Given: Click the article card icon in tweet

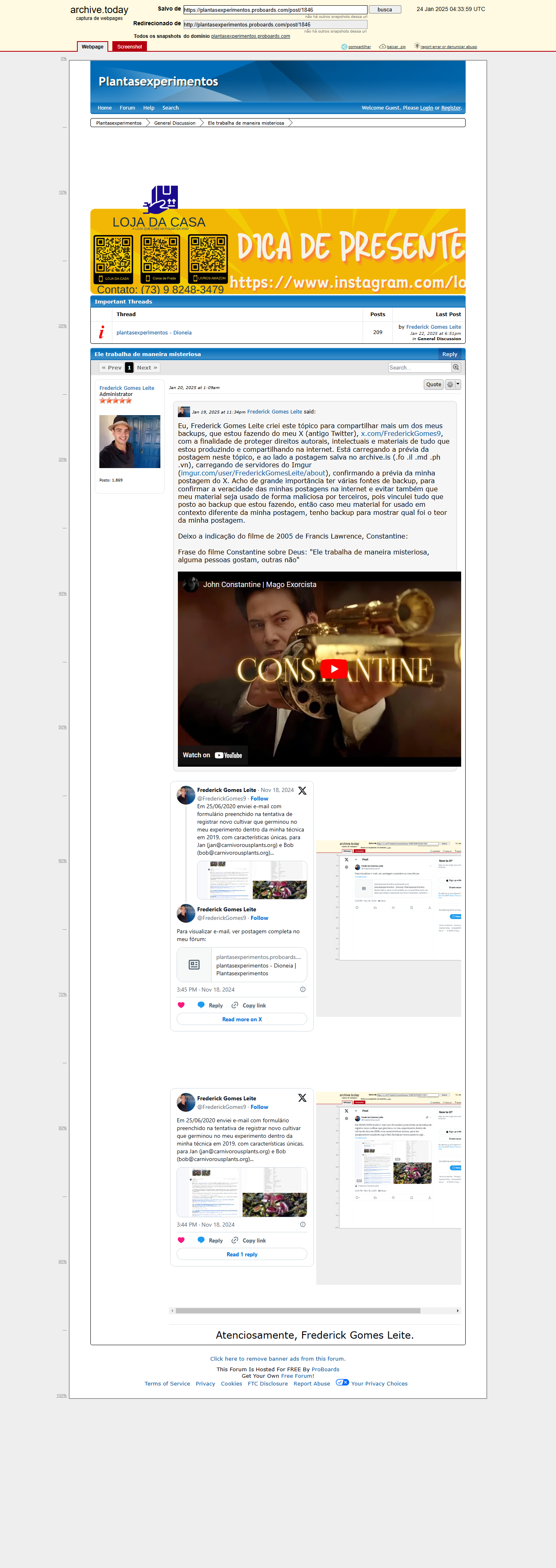Looking at the screenshot, I should (194, 965).
